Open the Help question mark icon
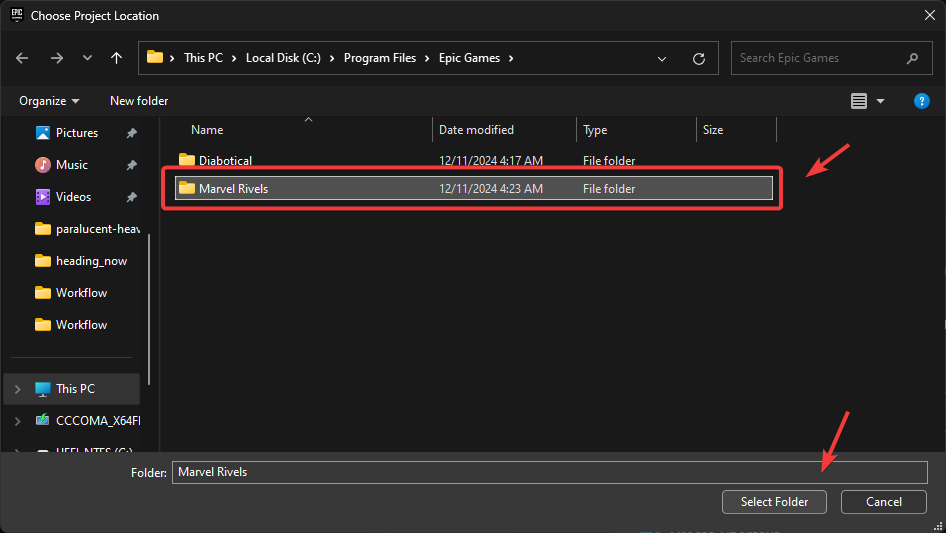This screenshot has width=946, height=533. coord(922,101)
